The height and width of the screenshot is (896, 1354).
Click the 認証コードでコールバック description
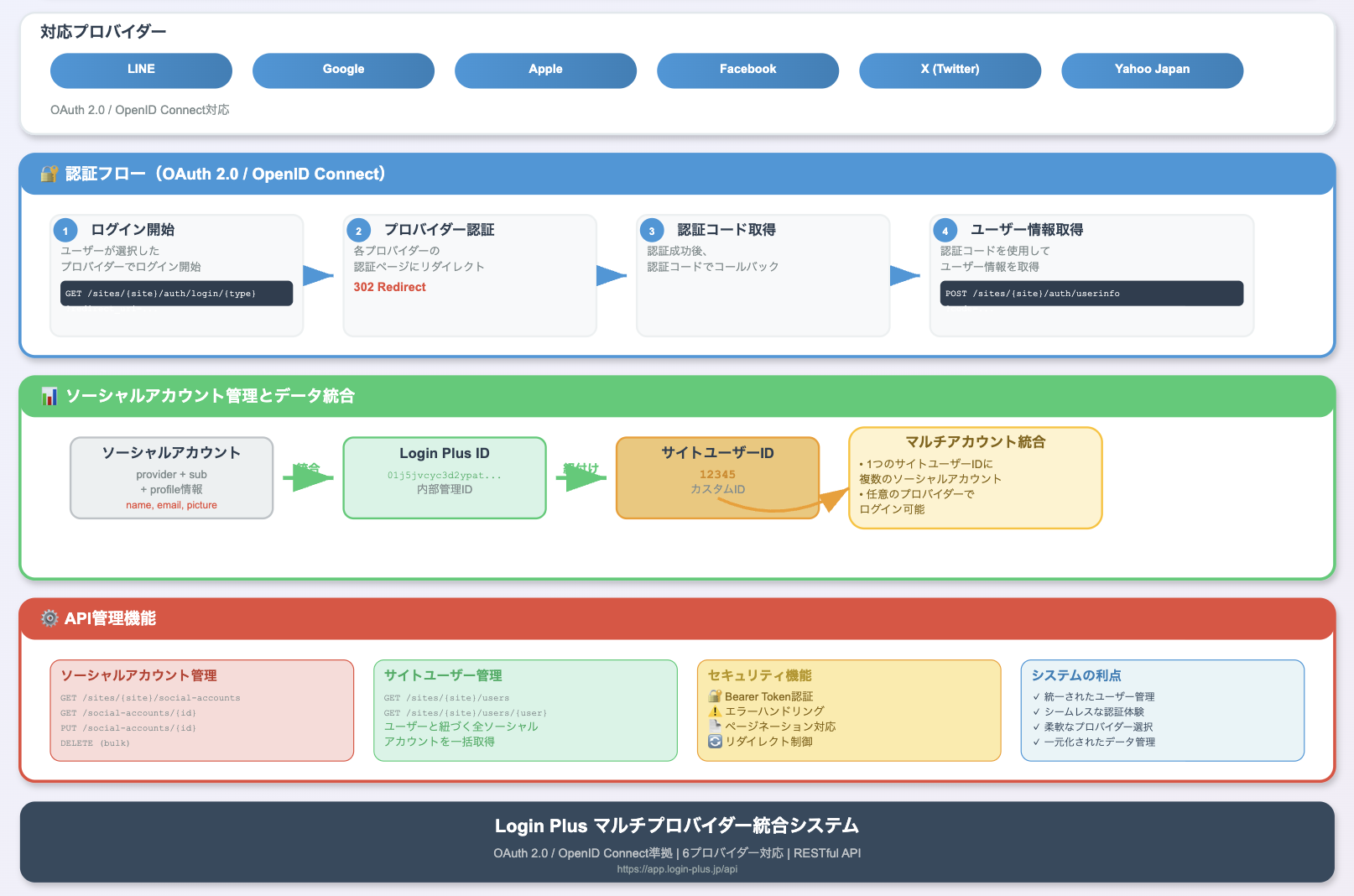click(713, 267)
